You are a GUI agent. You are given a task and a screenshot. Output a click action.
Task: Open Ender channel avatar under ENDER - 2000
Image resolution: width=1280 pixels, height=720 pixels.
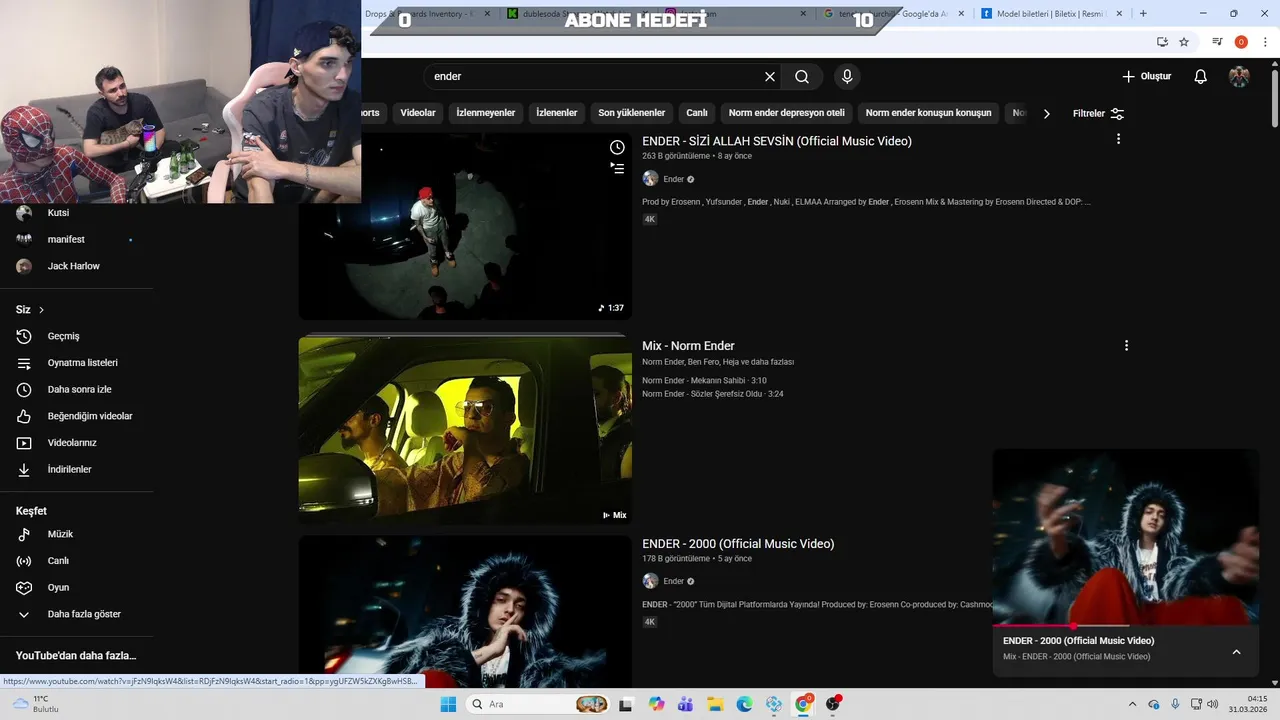pos(650,581)
